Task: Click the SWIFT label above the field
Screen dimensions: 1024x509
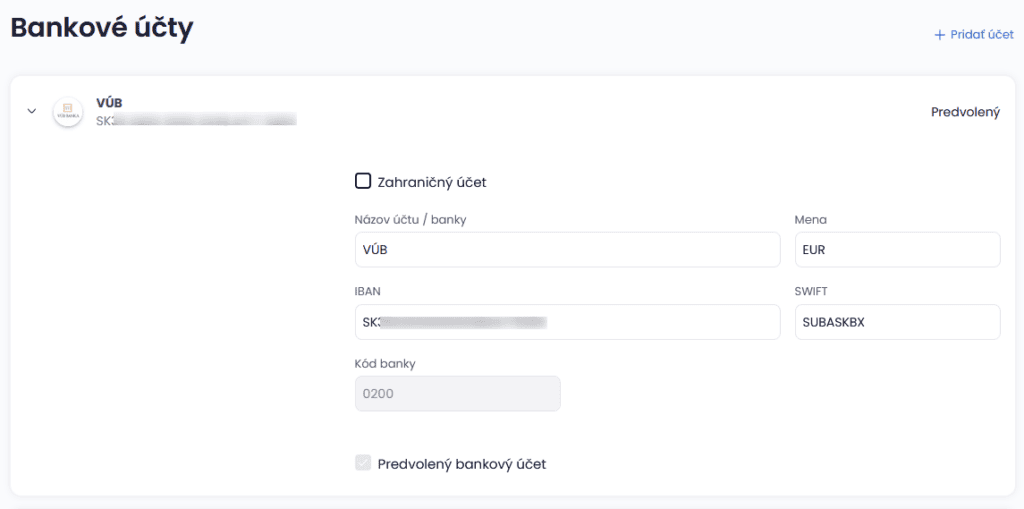Action: coord(811,292)
